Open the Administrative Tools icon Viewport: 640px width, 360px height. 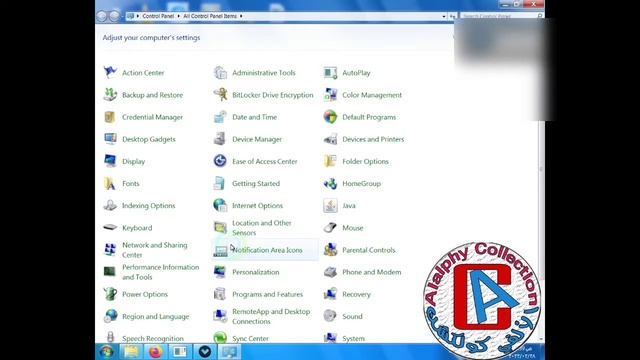(x=220, y=73)
